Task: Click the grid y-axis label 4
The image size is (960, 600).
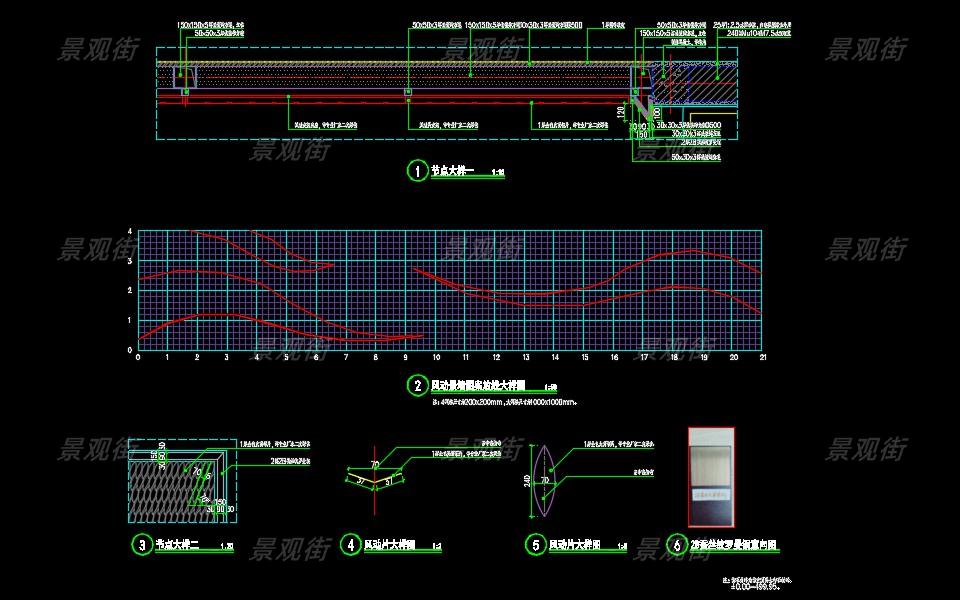Action: [130, 231]
